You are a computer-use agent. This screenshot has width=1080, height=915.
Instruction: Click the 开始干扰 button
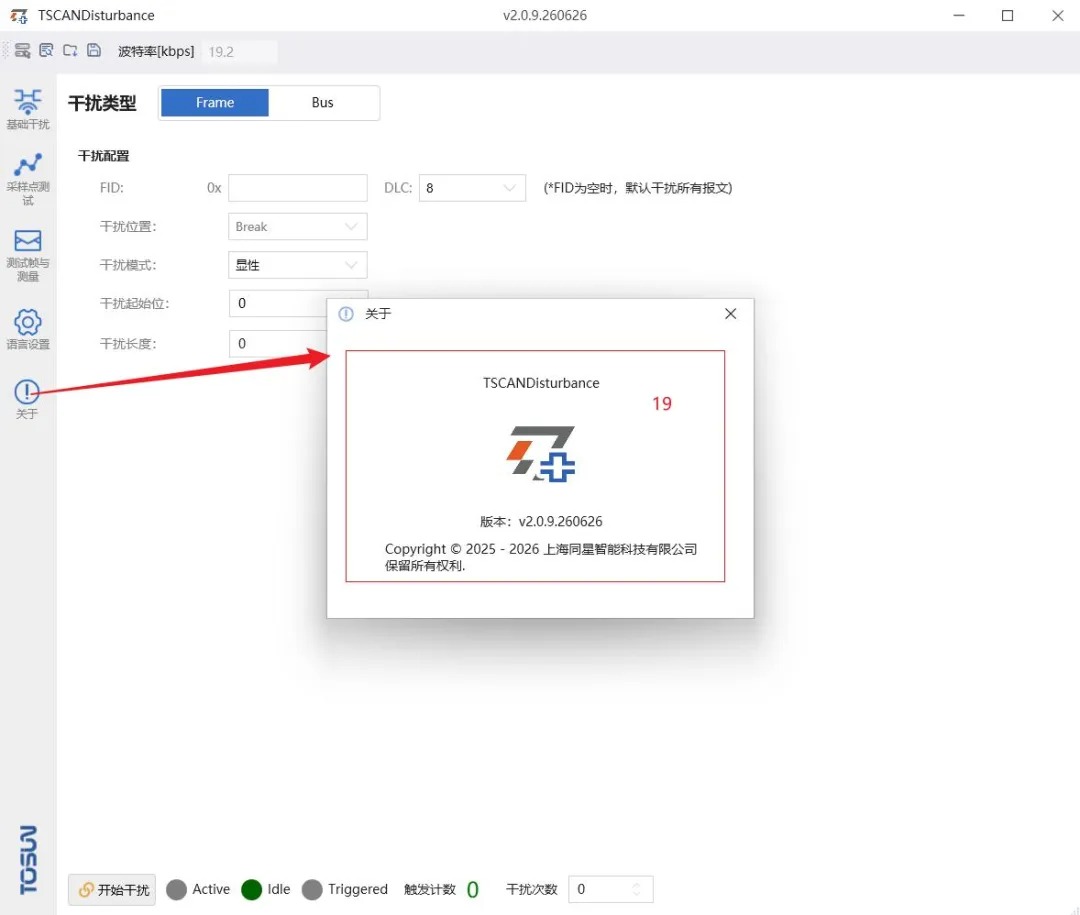click(x=112, y=890)
